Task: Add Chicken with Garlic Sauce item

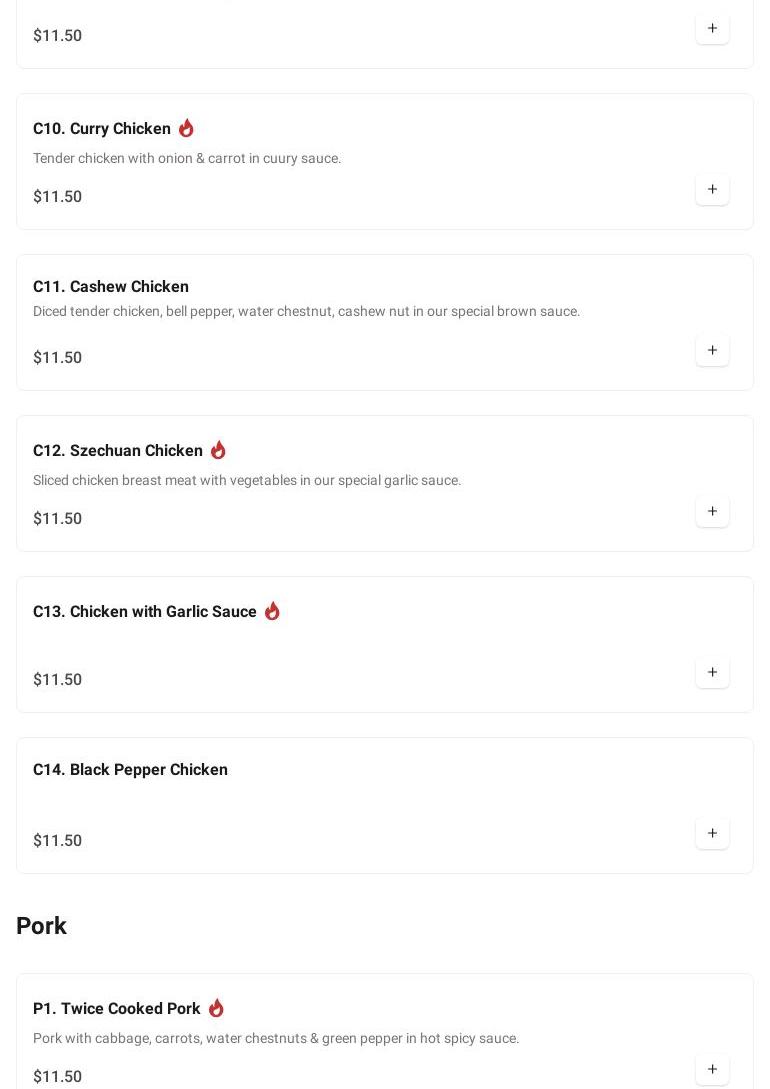Action: click(712, 672)
